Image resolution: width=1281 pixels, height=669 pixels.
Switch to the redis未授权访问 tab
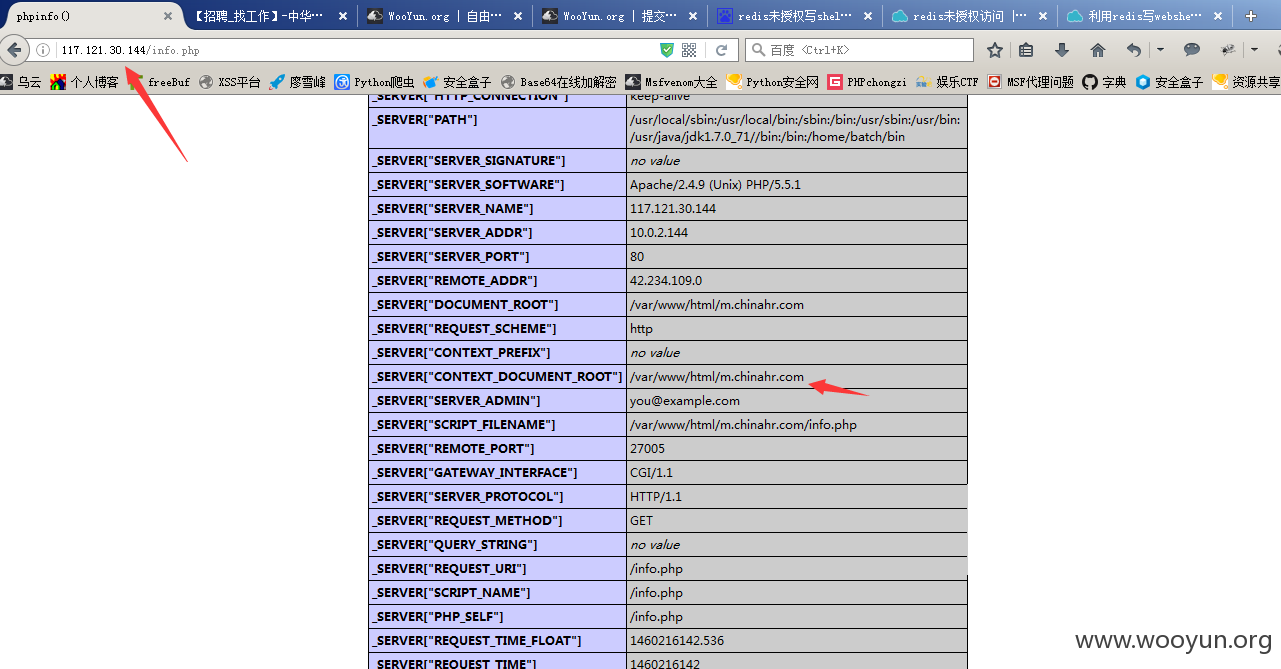[970, 16]
